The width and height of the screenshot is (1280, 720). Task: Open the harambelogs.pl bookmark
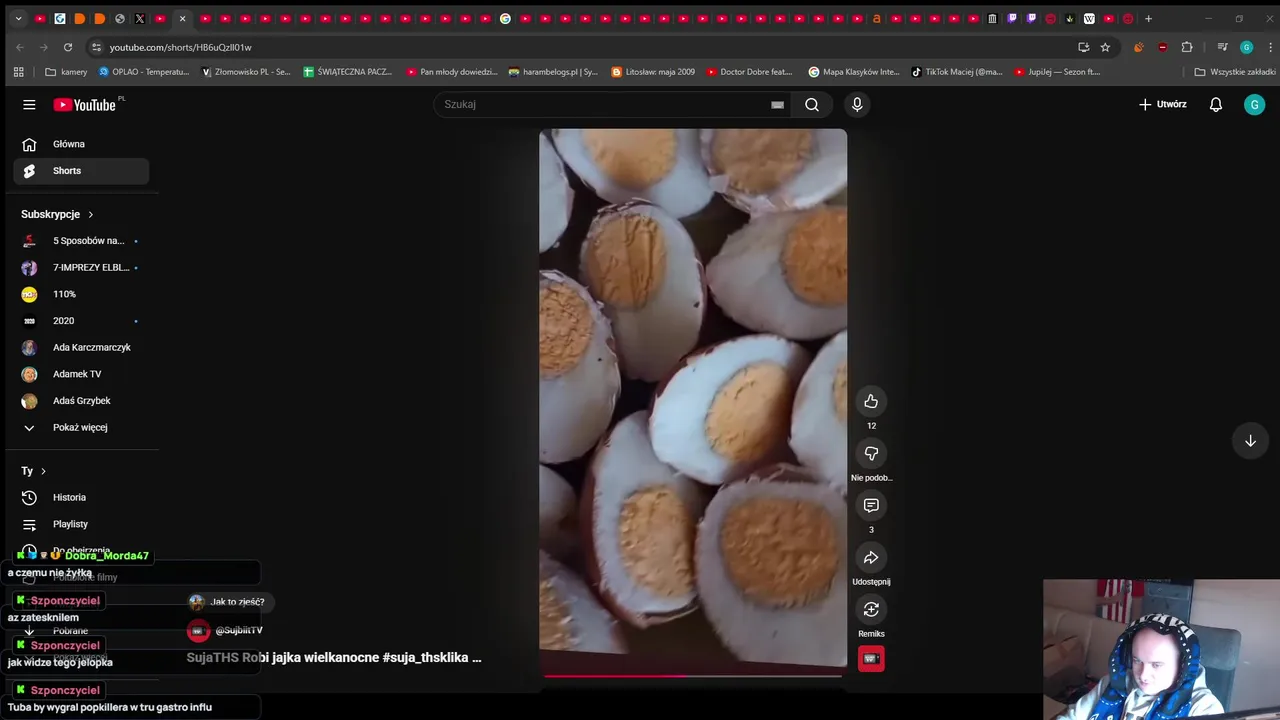(553, 72)
